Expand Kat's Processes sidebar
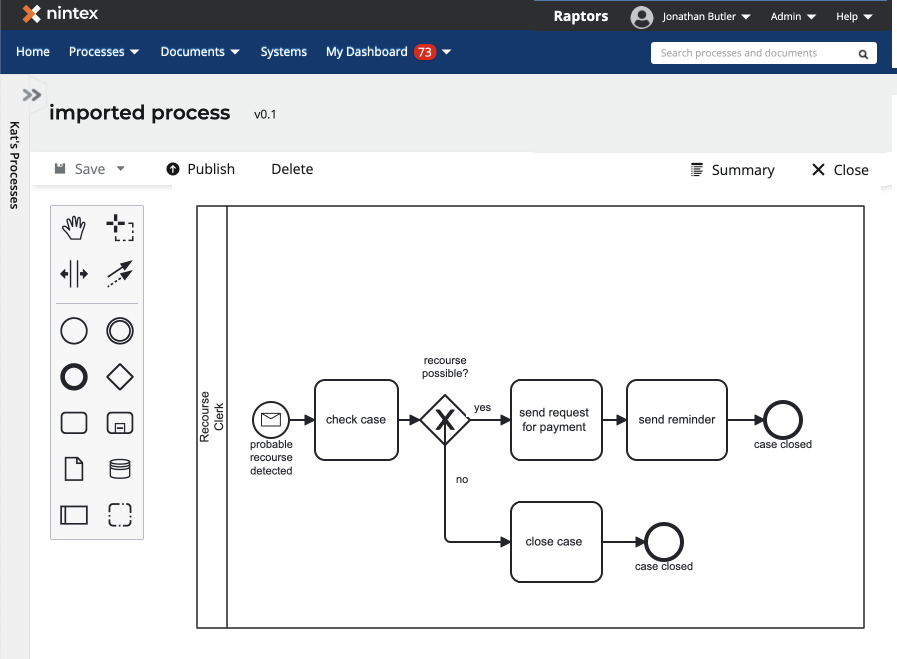Viewport: 897px width, 659px height. tap(30, 93)
